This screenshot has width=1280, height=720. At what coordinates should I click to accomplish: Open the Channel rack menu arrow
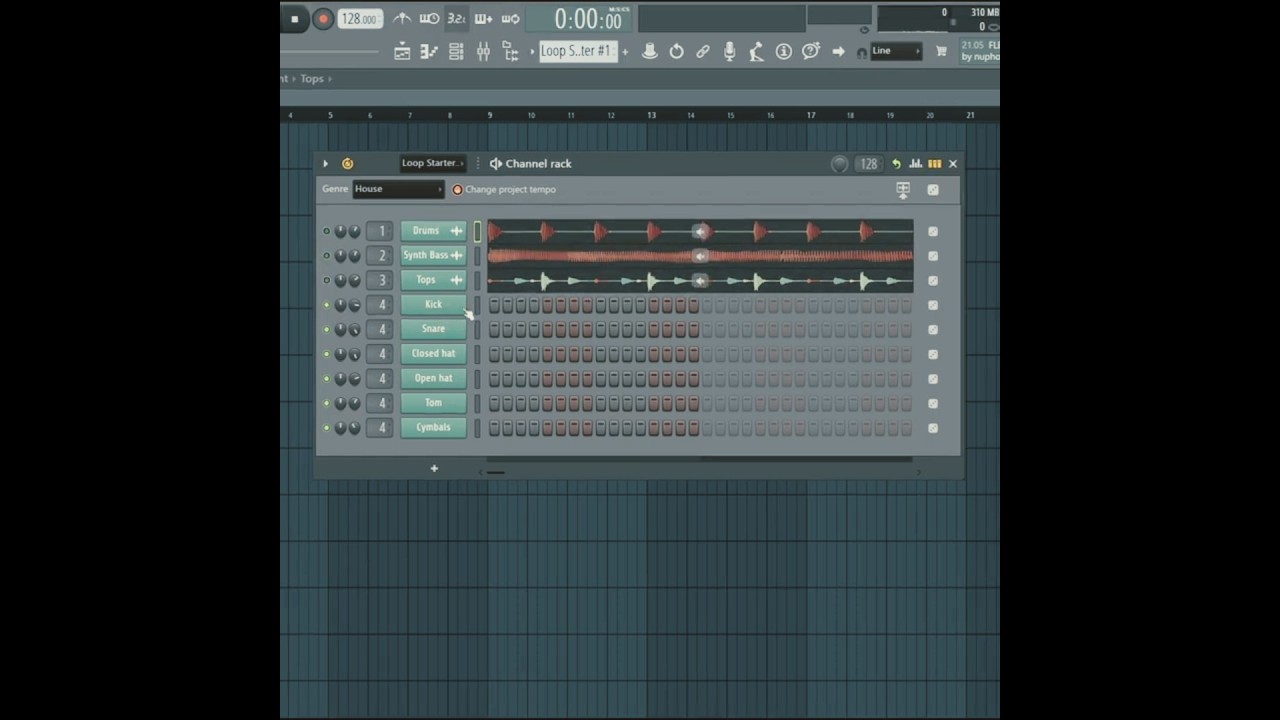pos(325,164)
